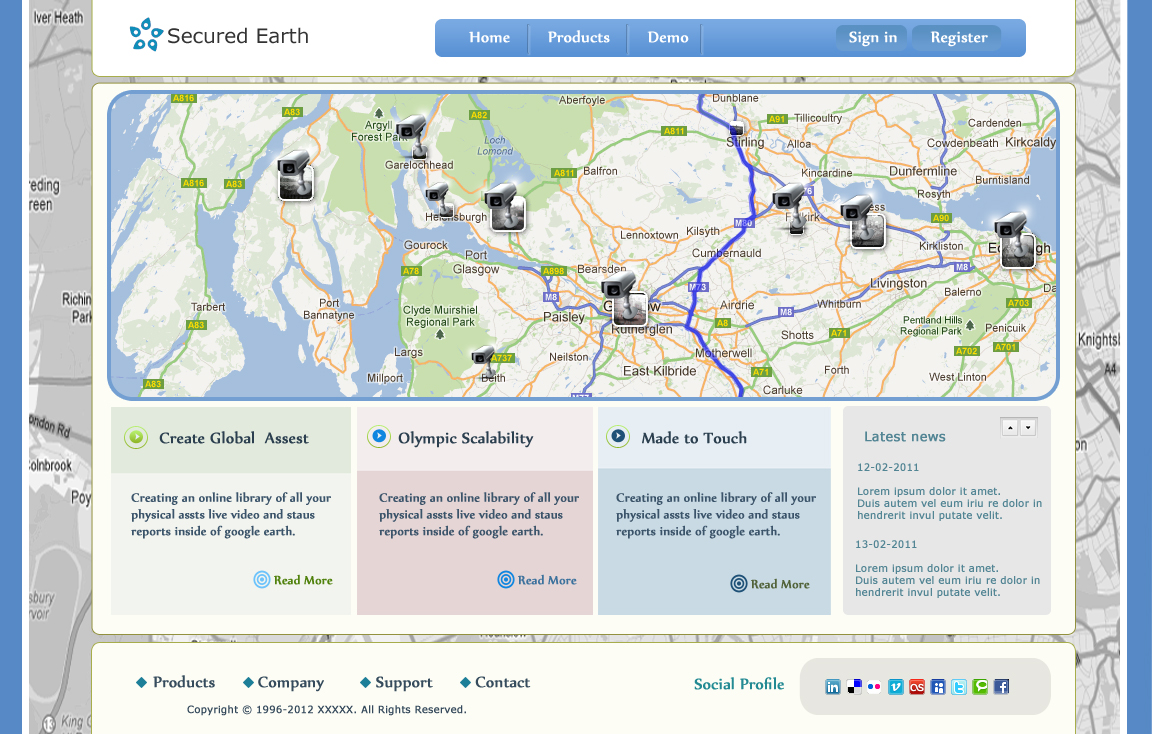This screenshot has width=1152, height=734.
Task: Click the play icon beside Made to Touch
Action: (618, 436)
